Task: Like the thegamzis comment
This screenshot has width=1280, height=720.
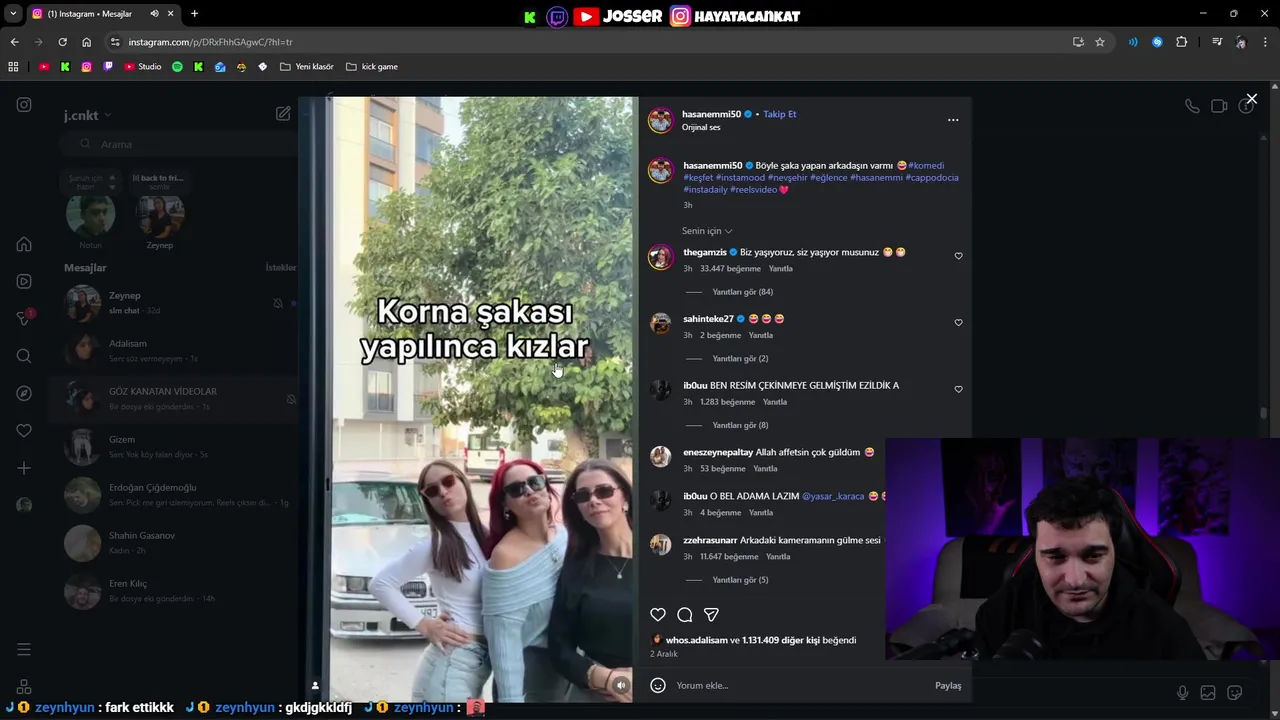Action: (958, 256)
